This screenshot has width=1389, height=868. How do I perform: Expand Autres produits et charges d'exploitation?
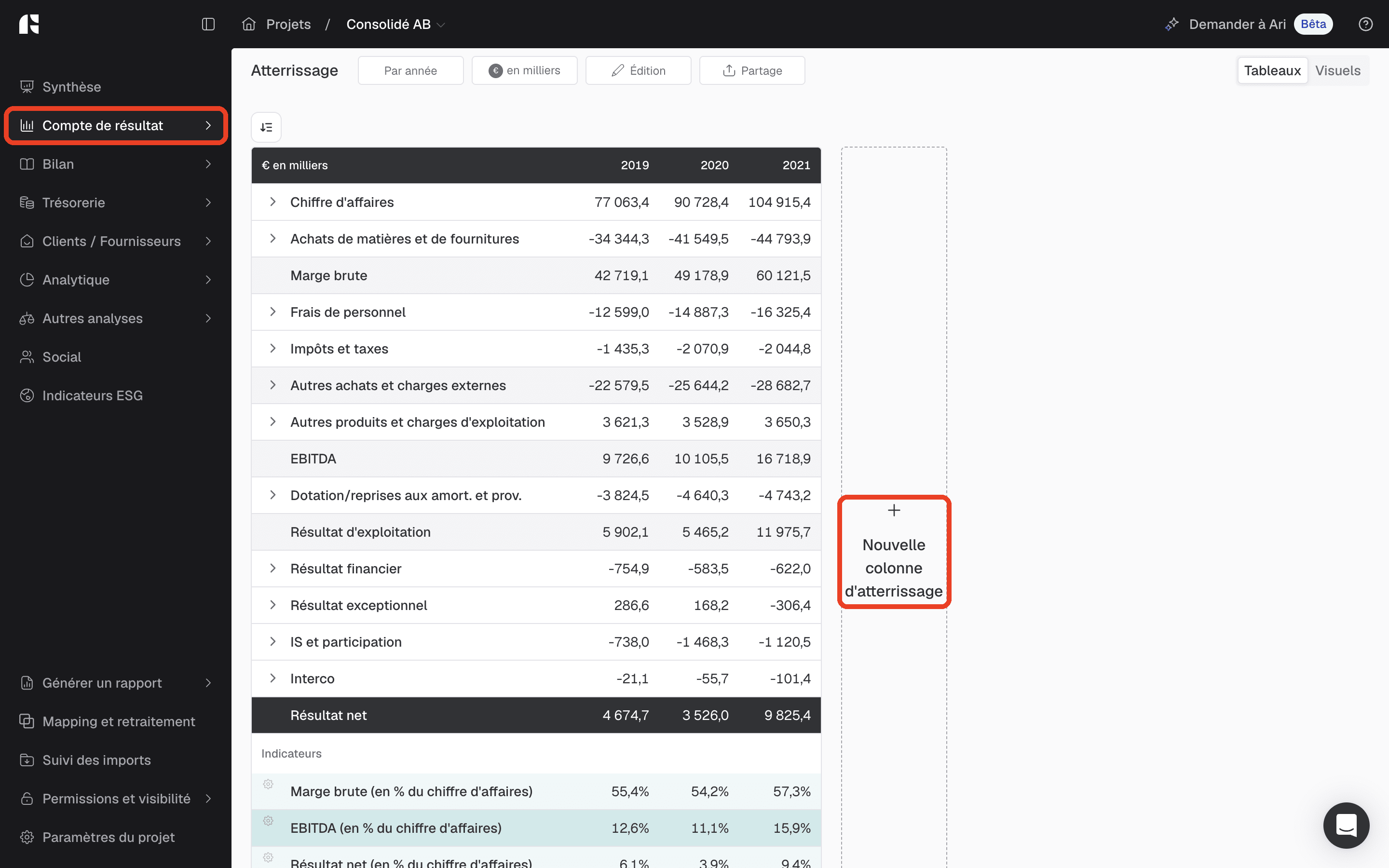click(272, 422)
